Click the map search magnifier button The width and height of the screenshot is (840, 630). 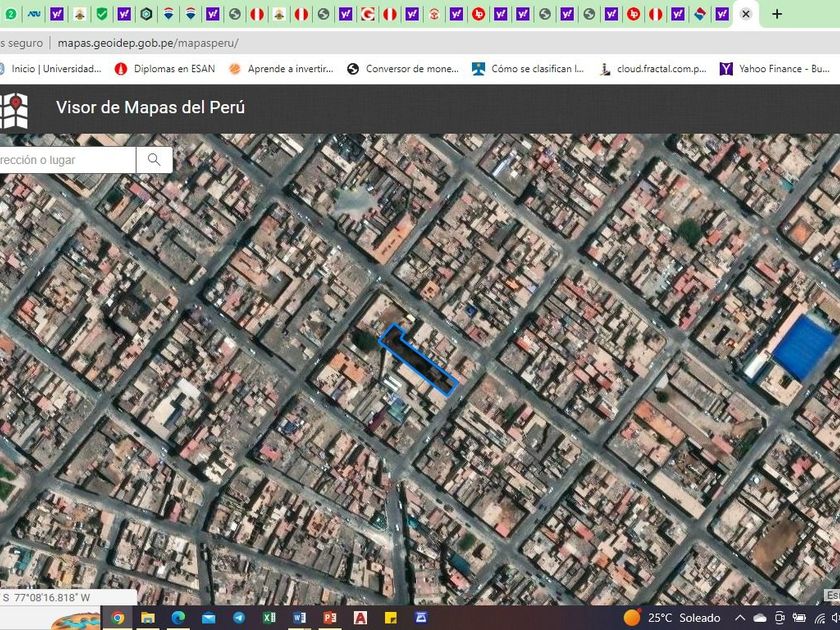154,160
